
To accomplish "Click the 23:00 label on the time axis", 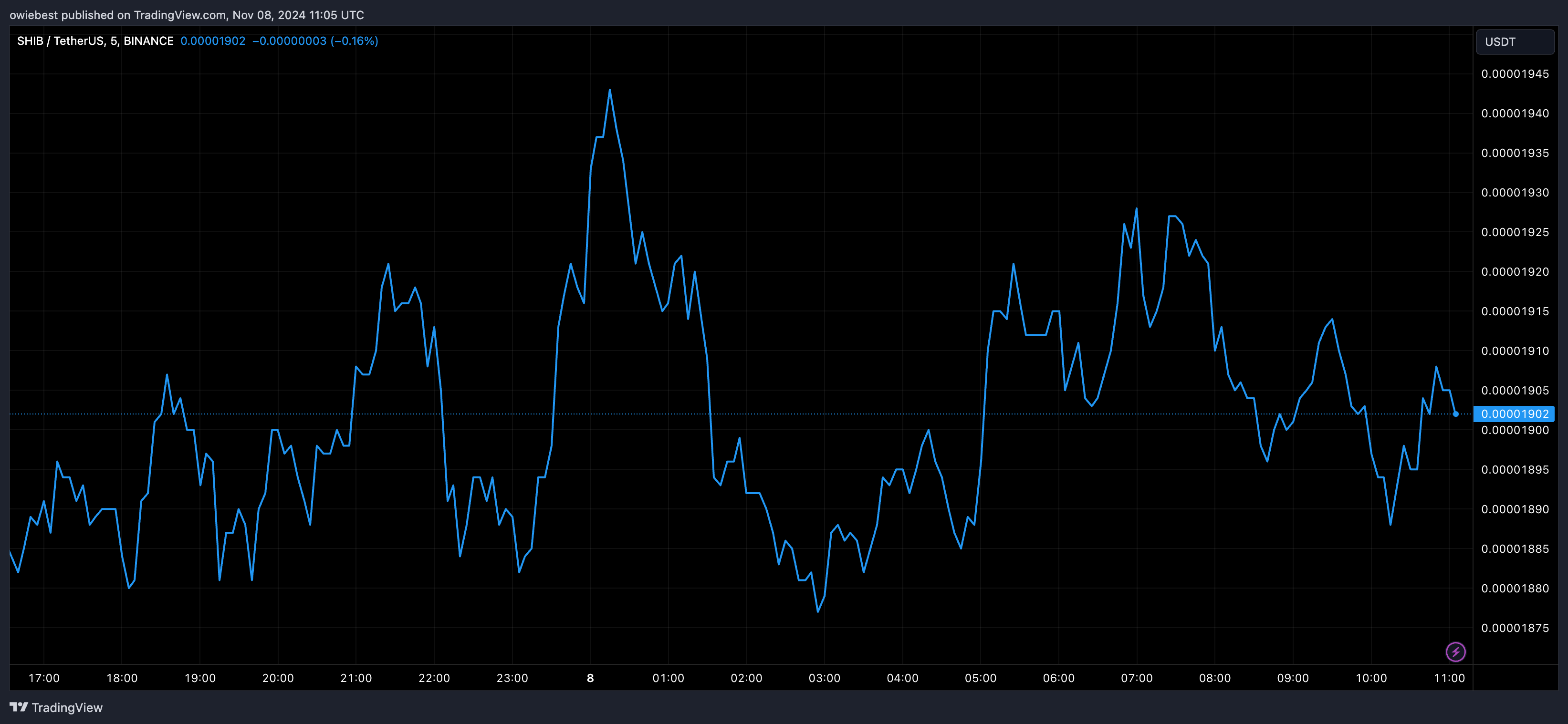I will pyautogui.click(x=512, y=678).
